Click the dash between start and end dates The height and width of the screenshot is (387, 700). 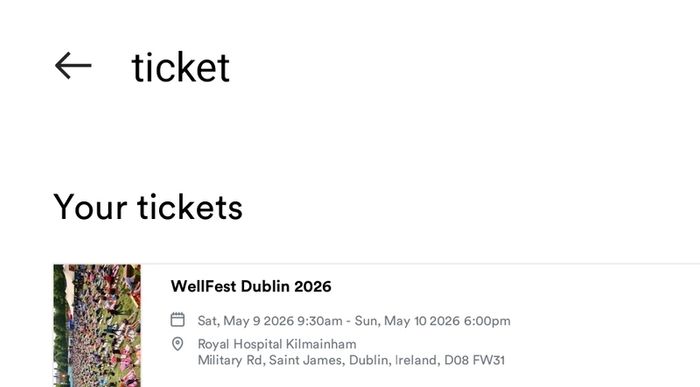click(348, 321)
